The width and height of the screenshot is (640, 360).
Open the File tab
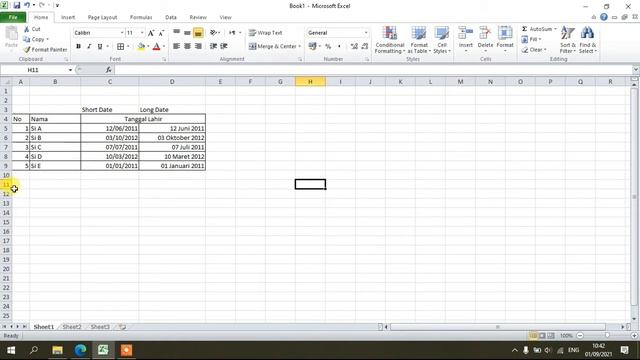13,17
